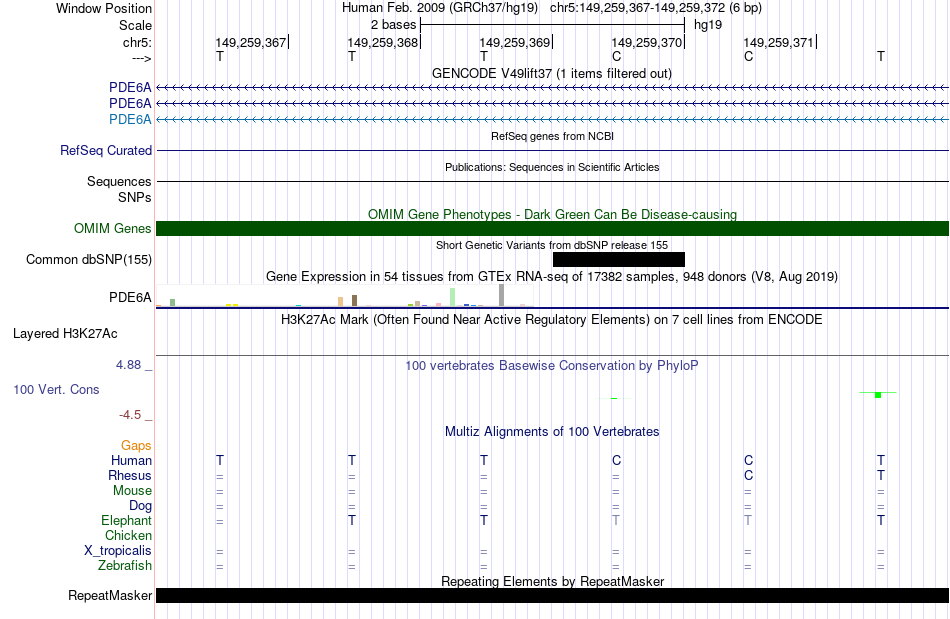
Task: Click RefSeq genes from NCBI title
Action: pyautogui.click(x=552, y=136)
